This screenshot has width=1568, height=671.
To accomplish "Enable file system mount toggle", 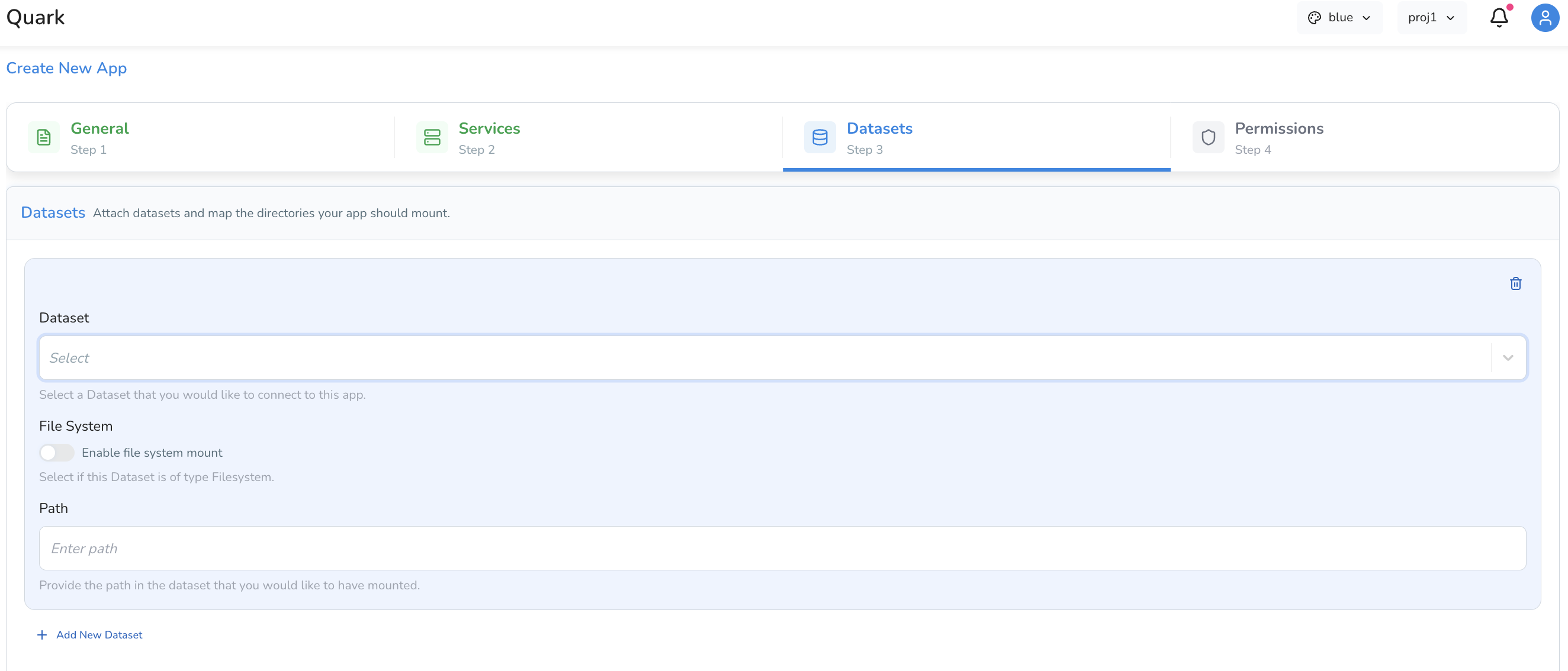I will pyautogui.click(x=57, y=453).
